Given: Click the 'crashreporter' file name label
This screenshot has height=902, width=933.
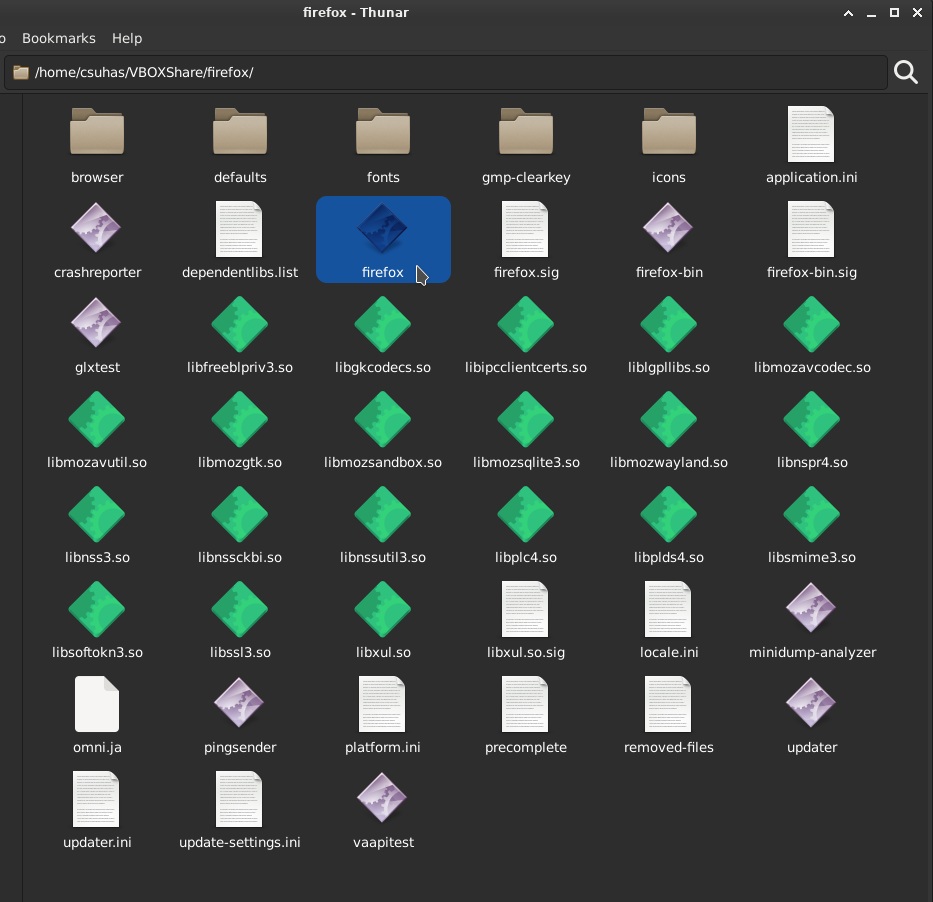Looking at the screenshot, I should (x=98, y=273).
